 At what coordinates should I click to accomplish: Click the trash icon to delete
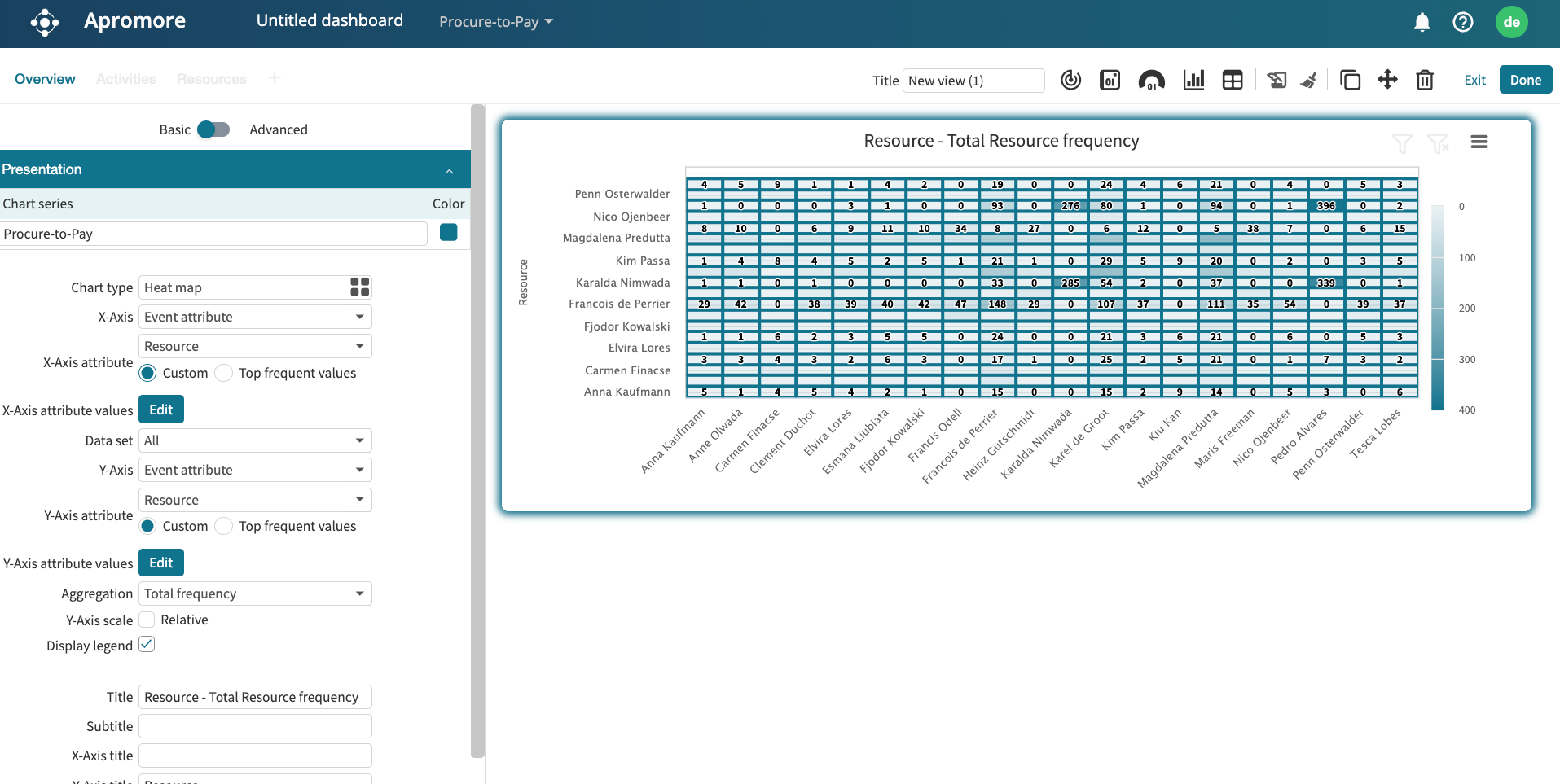[1425, 80]
